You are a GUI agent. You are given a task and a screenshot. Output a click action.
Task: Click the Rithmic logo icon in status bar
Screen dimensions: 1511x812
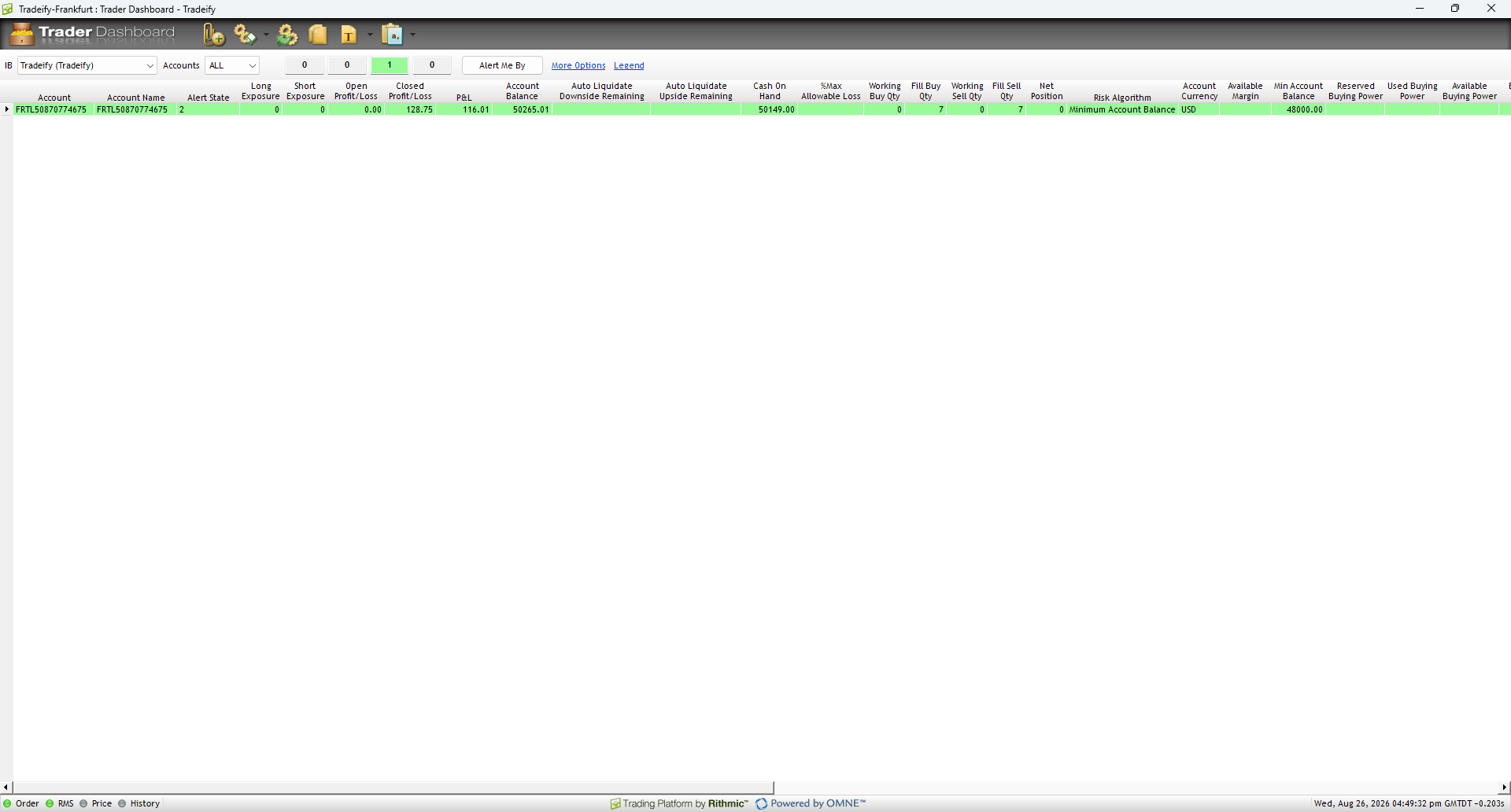point(615,803)
